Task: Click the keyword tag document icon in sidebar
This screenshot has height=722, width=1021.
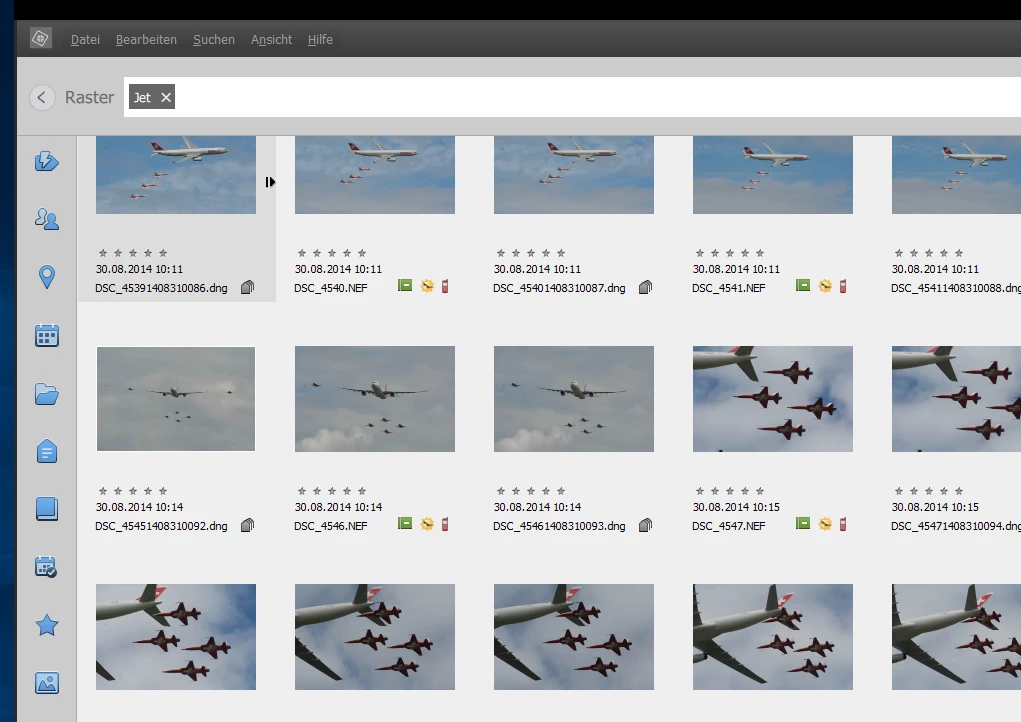Action: (47, 451)
